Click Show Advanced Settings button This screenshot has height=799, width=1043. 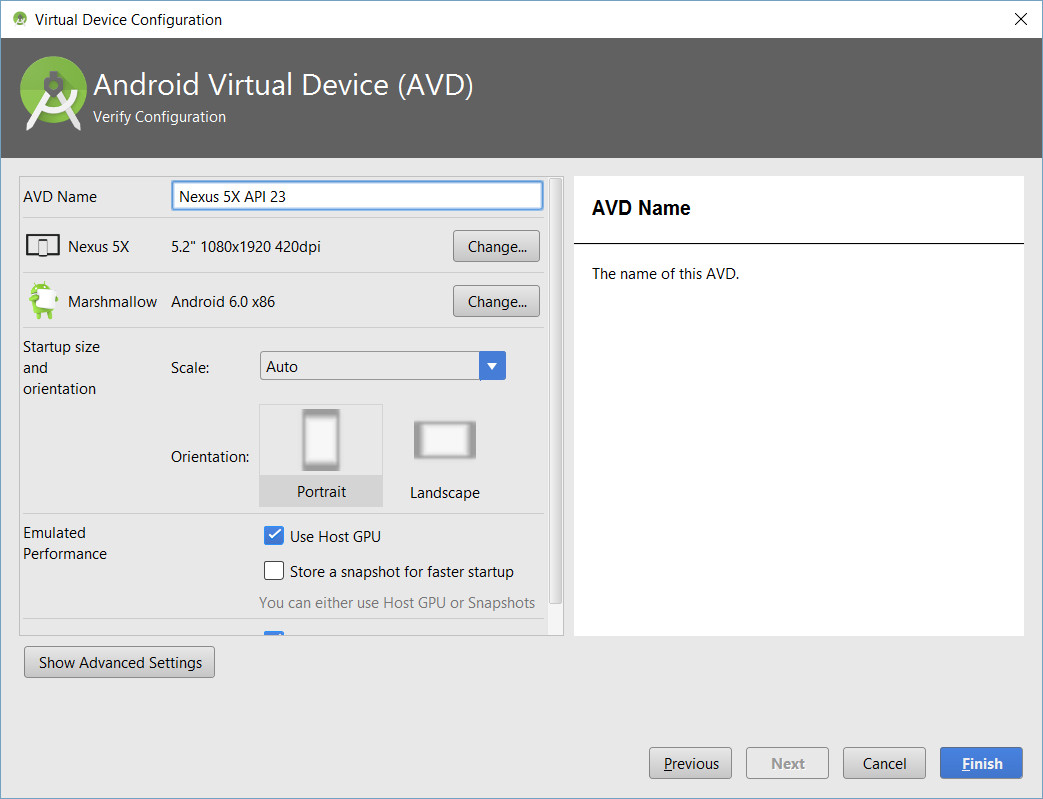coord(119,663)
